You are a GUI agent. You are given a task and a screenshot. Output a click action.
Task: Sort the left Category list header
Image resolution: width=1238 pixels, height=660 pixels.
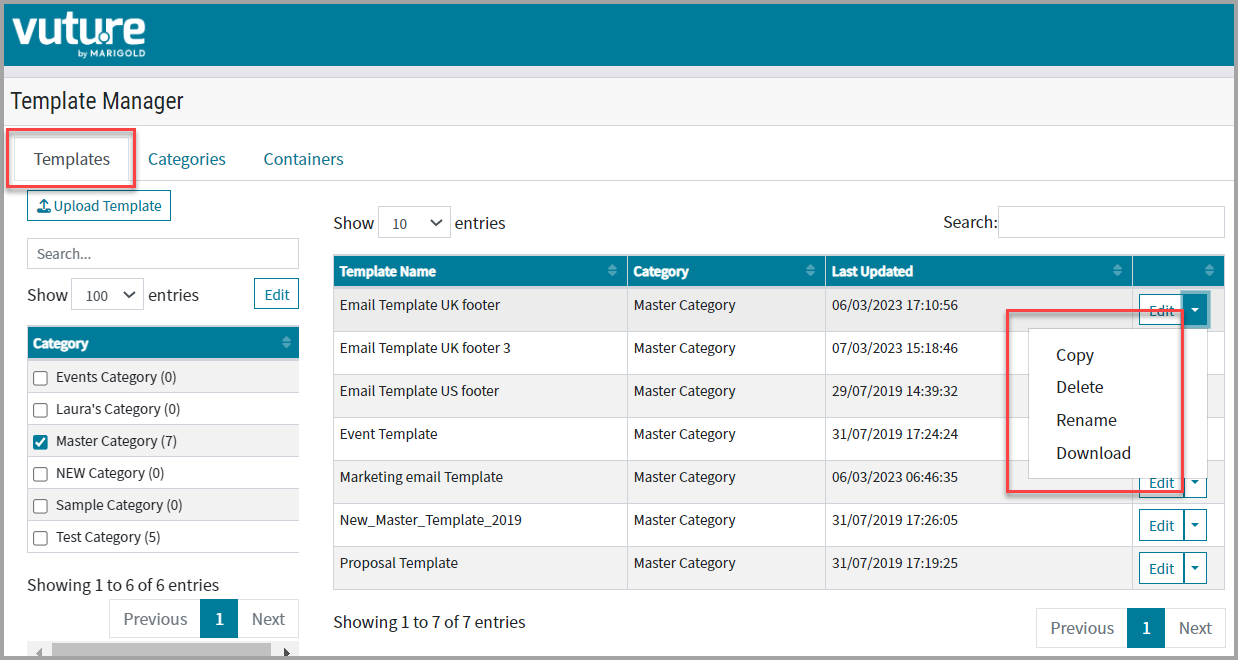pyautogui.click(x=287, y=343)
